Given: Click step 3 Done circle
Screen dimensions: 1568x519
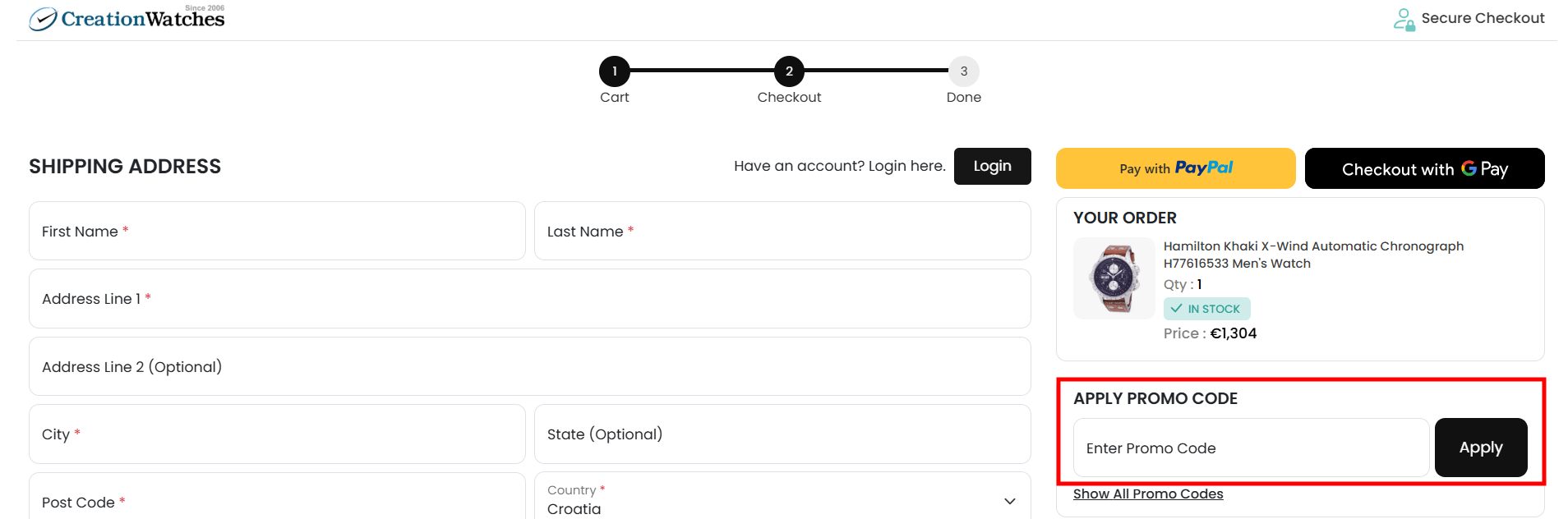Looking at the screenshot, I should 963,71.
